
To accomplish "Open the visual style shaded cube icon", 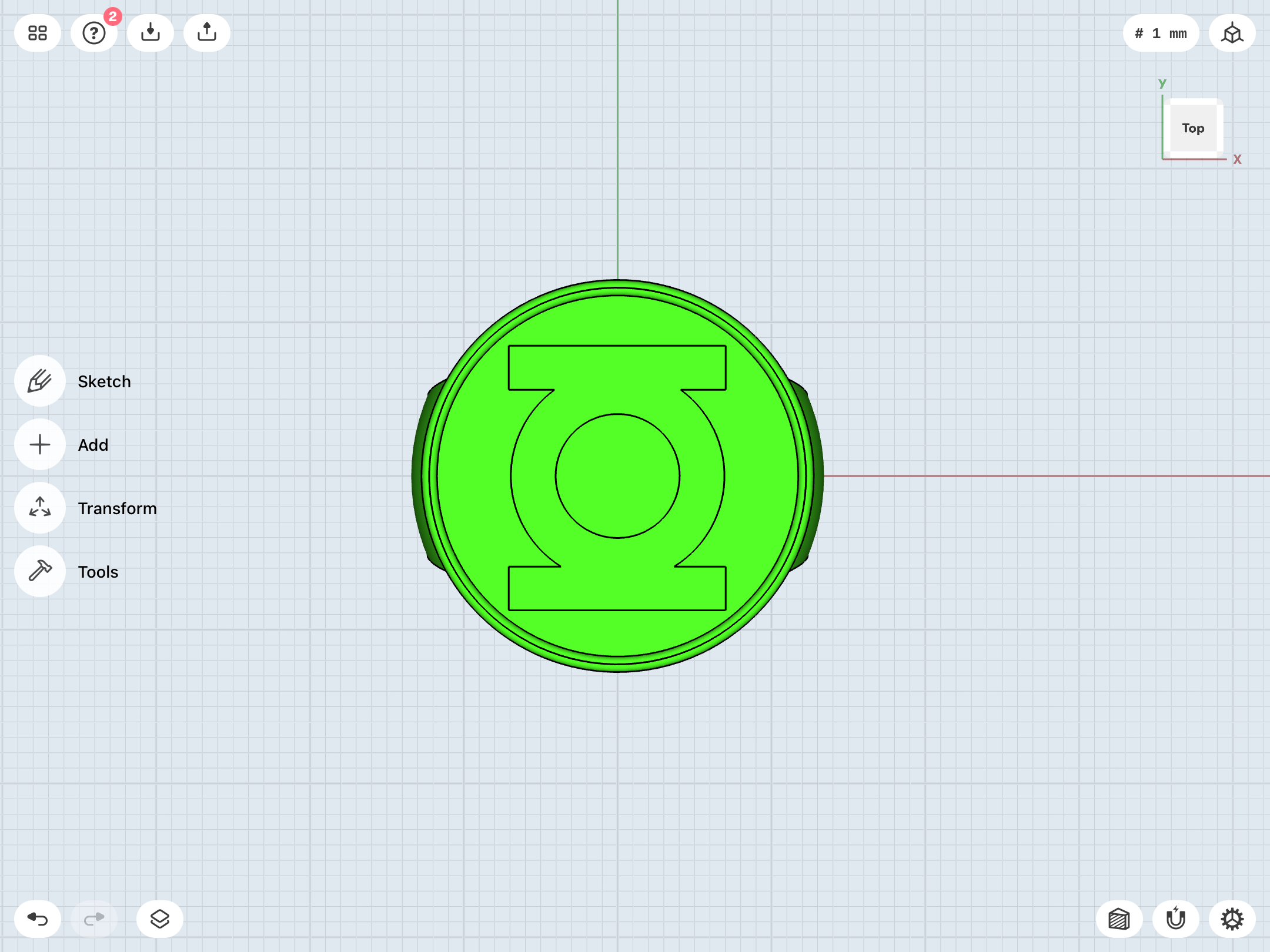I will (x=1119, y=919).
